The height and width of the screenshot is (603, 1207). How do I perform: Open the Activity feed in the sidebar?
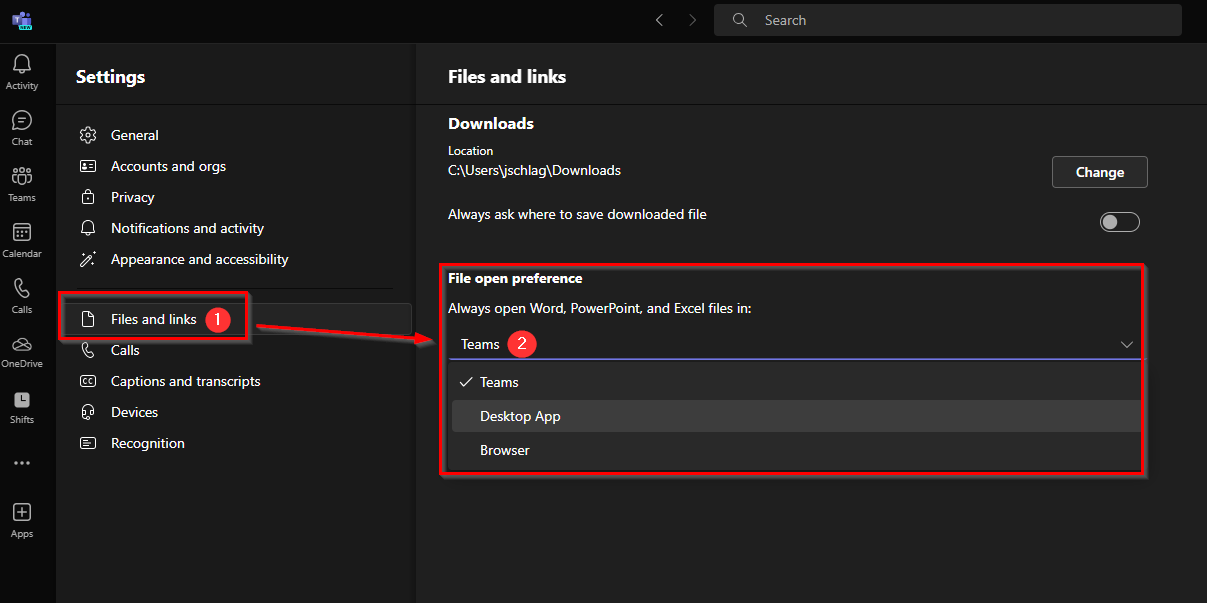(x=22, y=72)
